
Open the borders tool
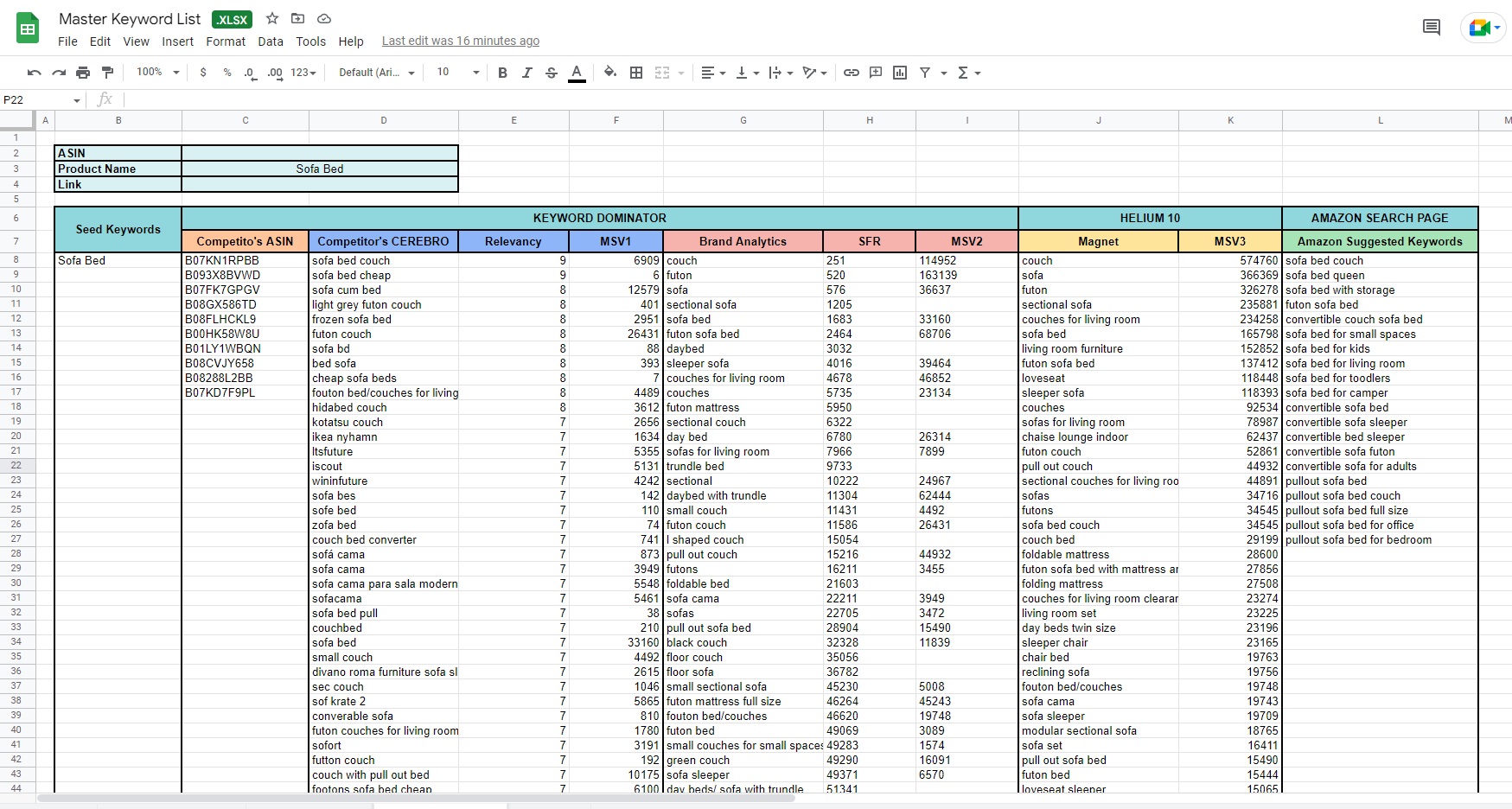[636, 73]
